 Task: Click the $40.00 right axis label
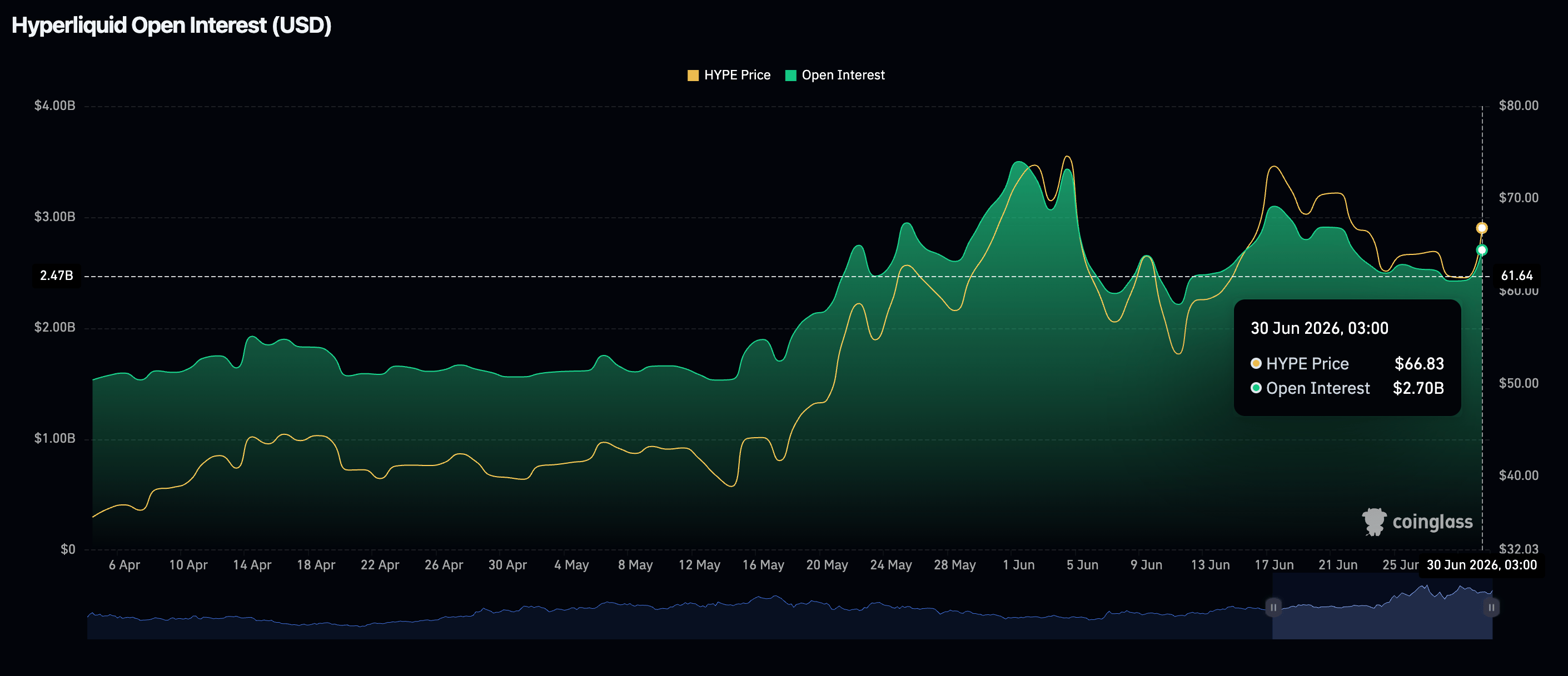1518,475
